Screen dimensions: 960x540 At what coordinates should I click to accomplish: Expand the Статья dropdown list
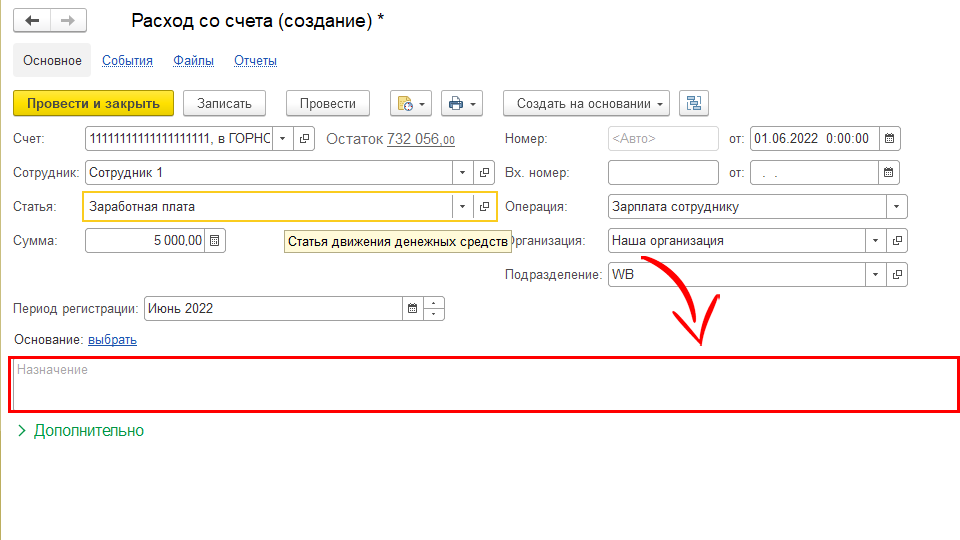(462, 206)
